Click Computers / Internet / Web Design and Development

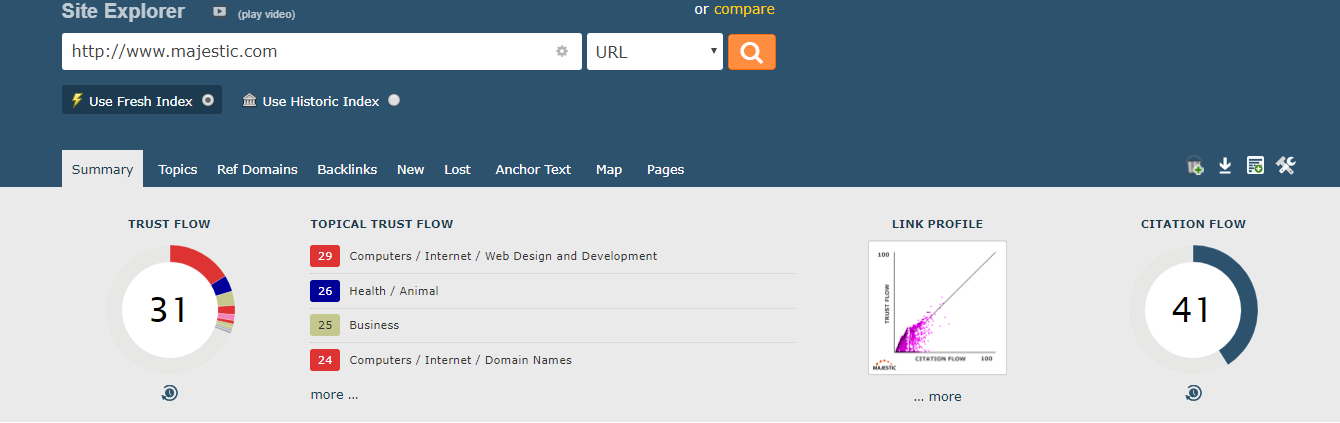click(x=503, y=256)
